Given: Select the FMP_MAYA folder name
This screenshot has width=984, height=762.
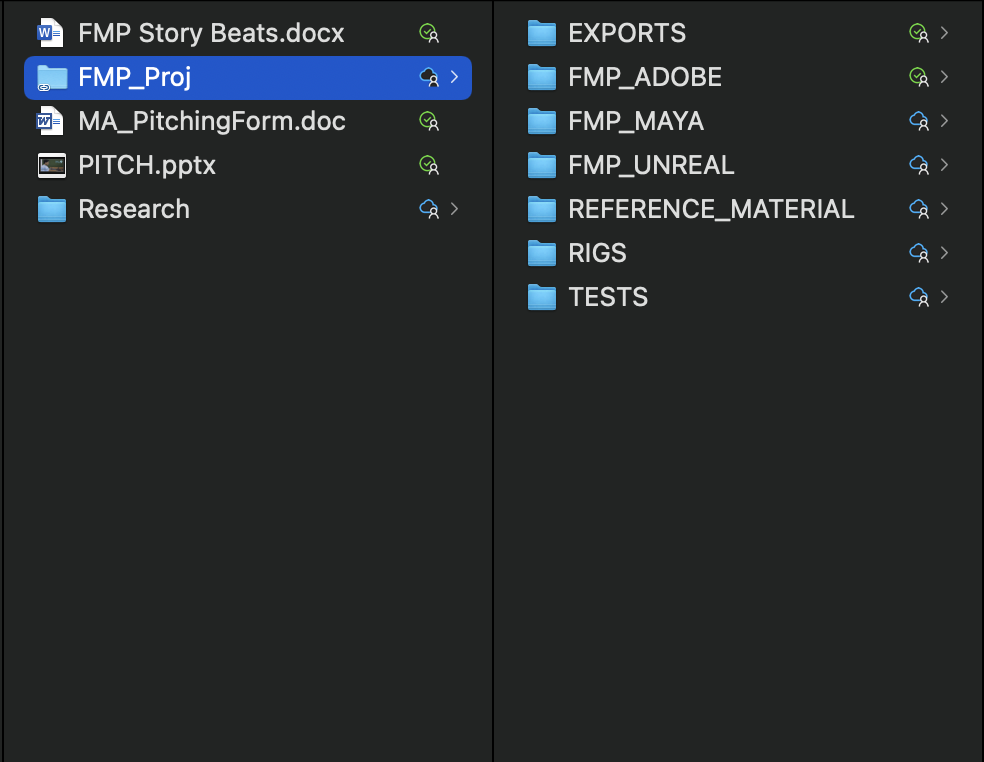Looking at the screenshot, I should coord(636,121).
